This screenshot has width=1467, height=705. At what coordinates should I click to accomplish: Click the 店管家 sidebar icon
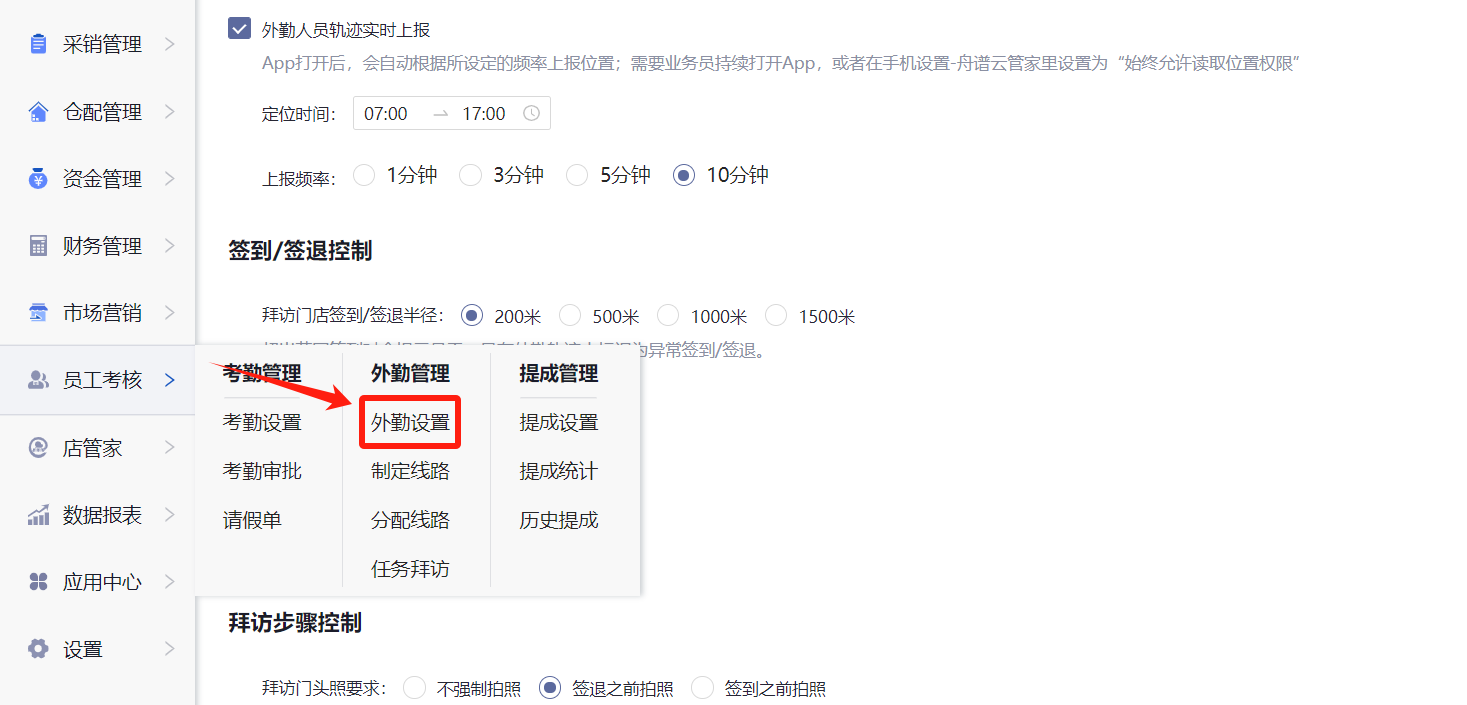(x=38, y=448)
